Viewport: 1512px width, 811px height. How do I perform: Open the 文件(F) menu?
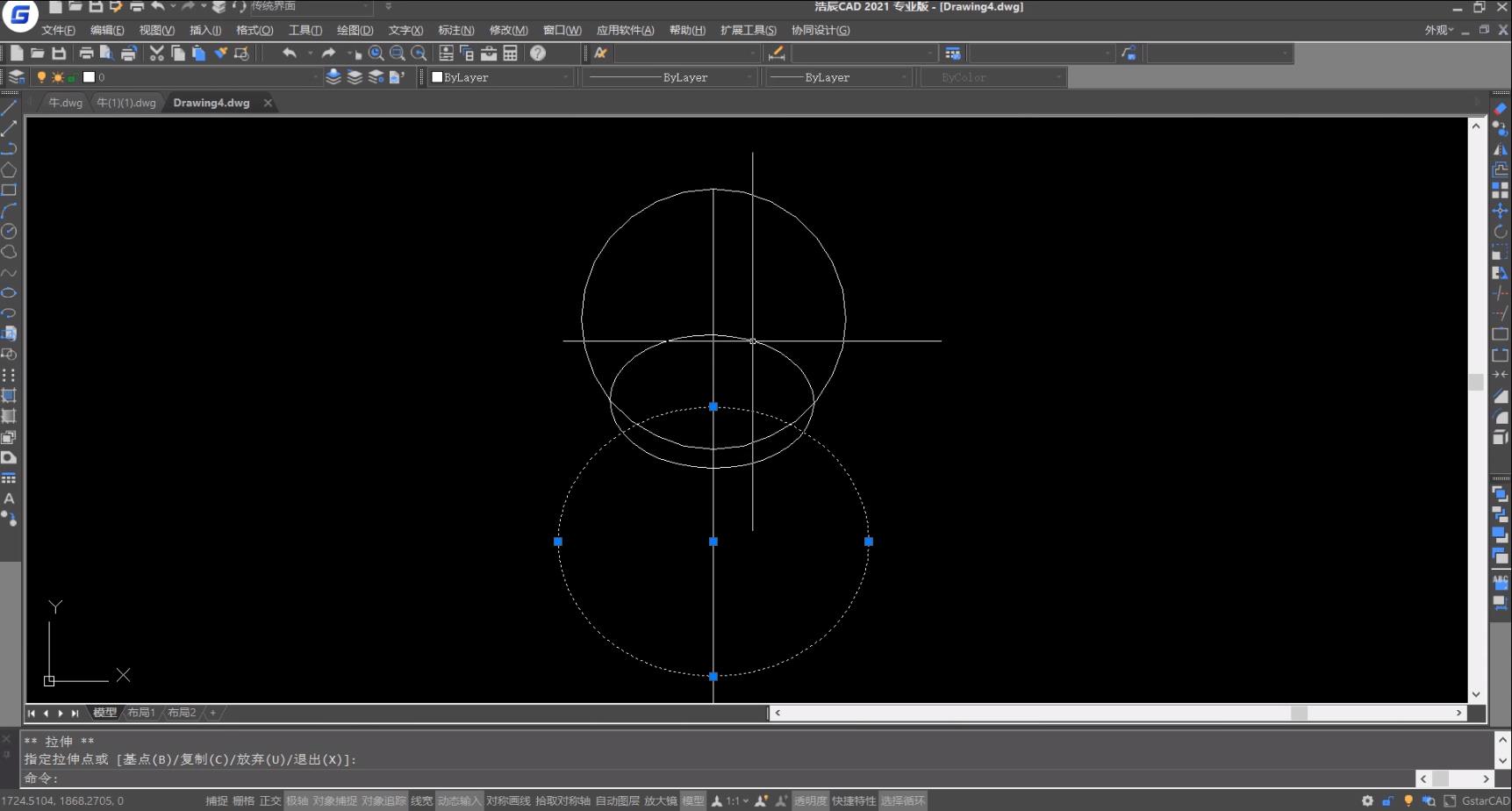[58, 30]
